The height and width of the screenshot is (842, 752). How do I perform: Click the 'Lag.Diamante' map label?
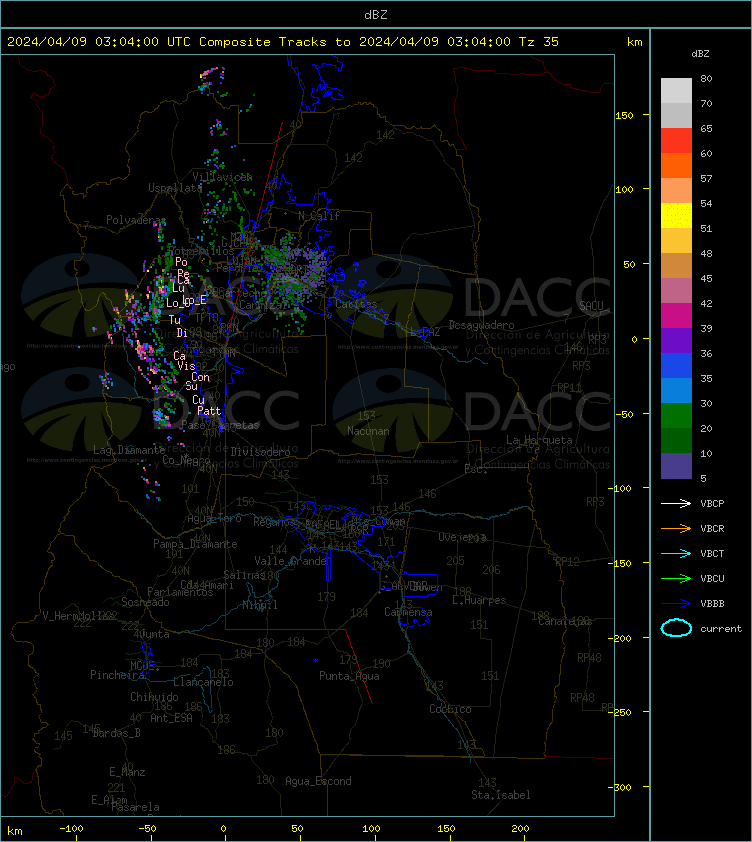tap(129, 449)
